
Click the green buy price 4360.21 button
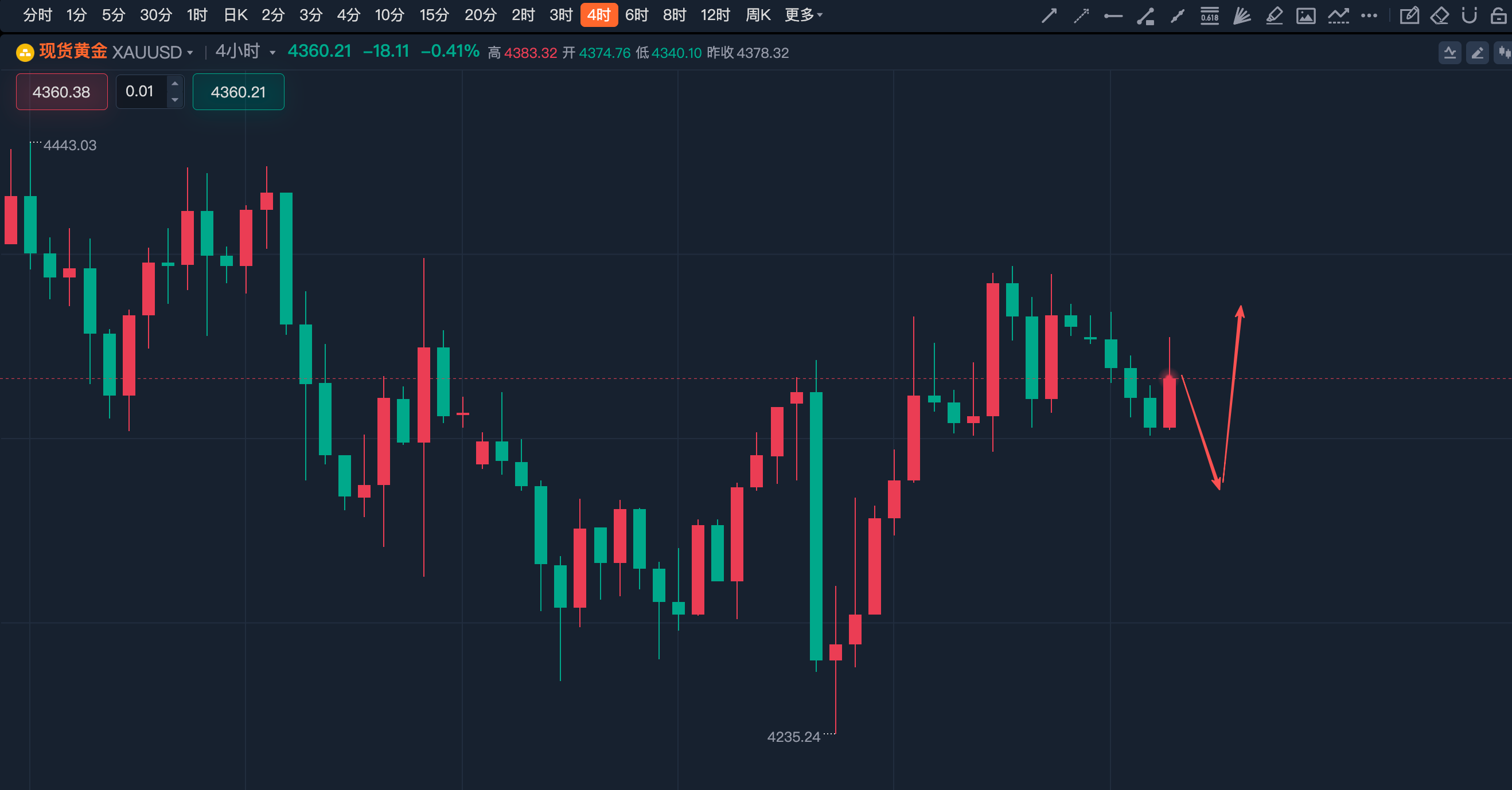[238, 92]
